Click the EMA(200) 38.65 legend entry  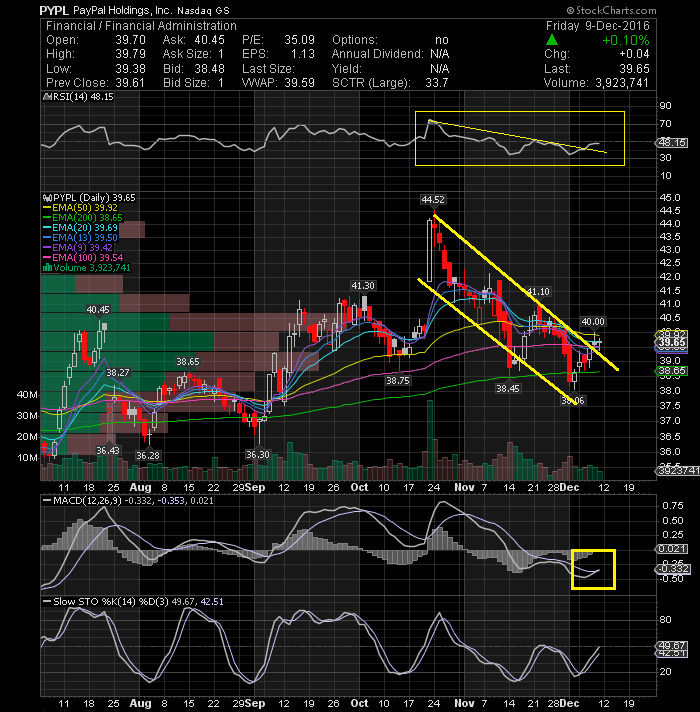click(83, 218)
